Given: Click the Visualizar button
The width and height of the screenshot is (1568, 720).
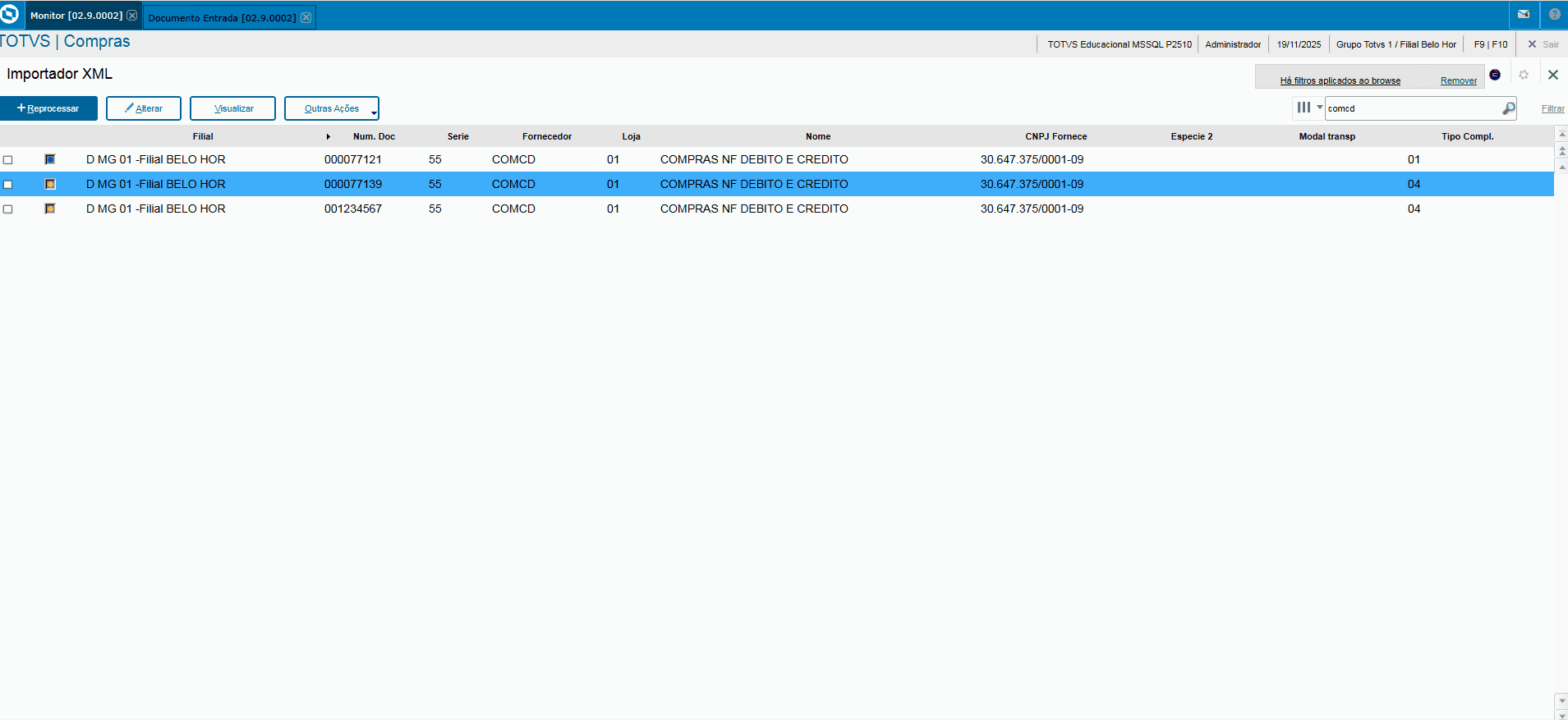Looking at the screenshot, I should [232, 108].
